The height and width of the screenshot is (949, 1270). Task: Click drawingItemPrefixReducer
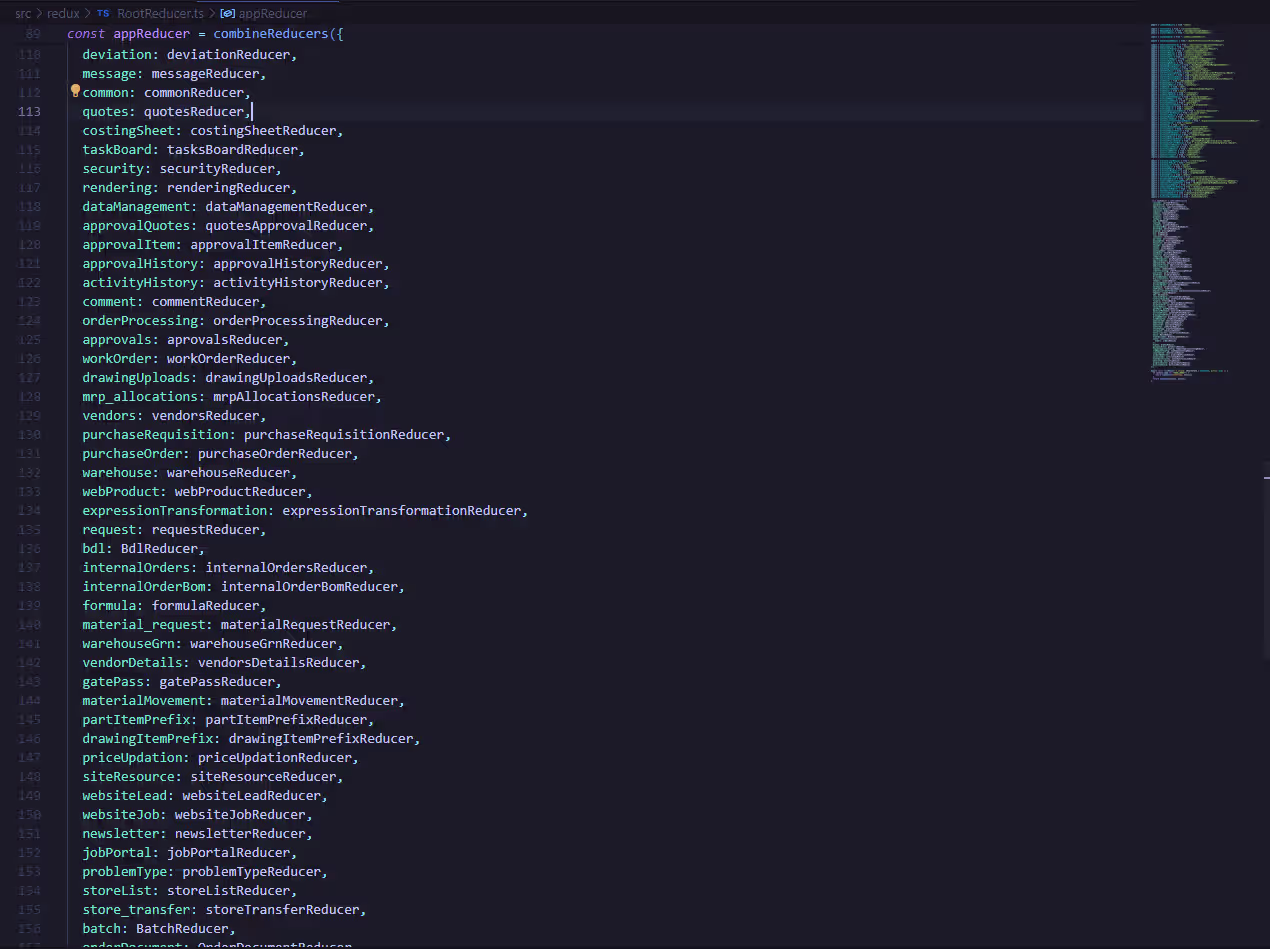point(321,738)
